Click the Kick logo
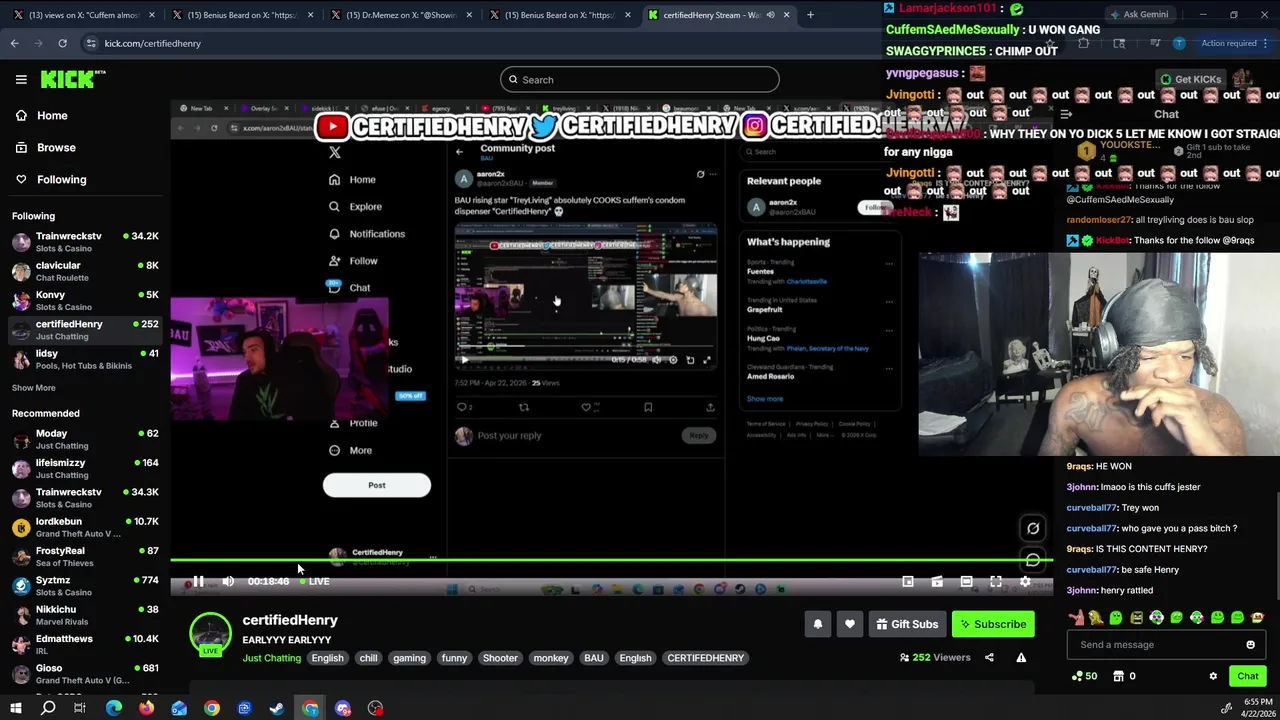 72,79
